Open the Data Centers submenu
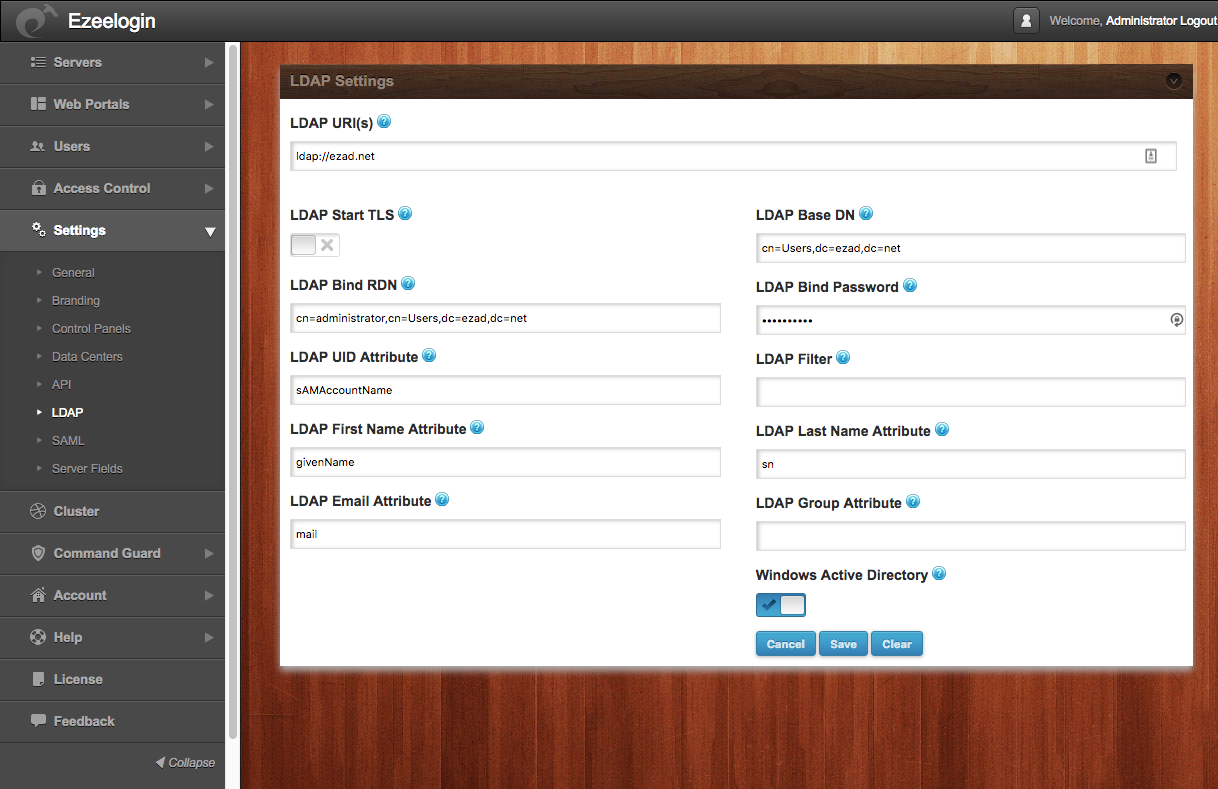Screen dimensions: 1218x789 point(87,356)
